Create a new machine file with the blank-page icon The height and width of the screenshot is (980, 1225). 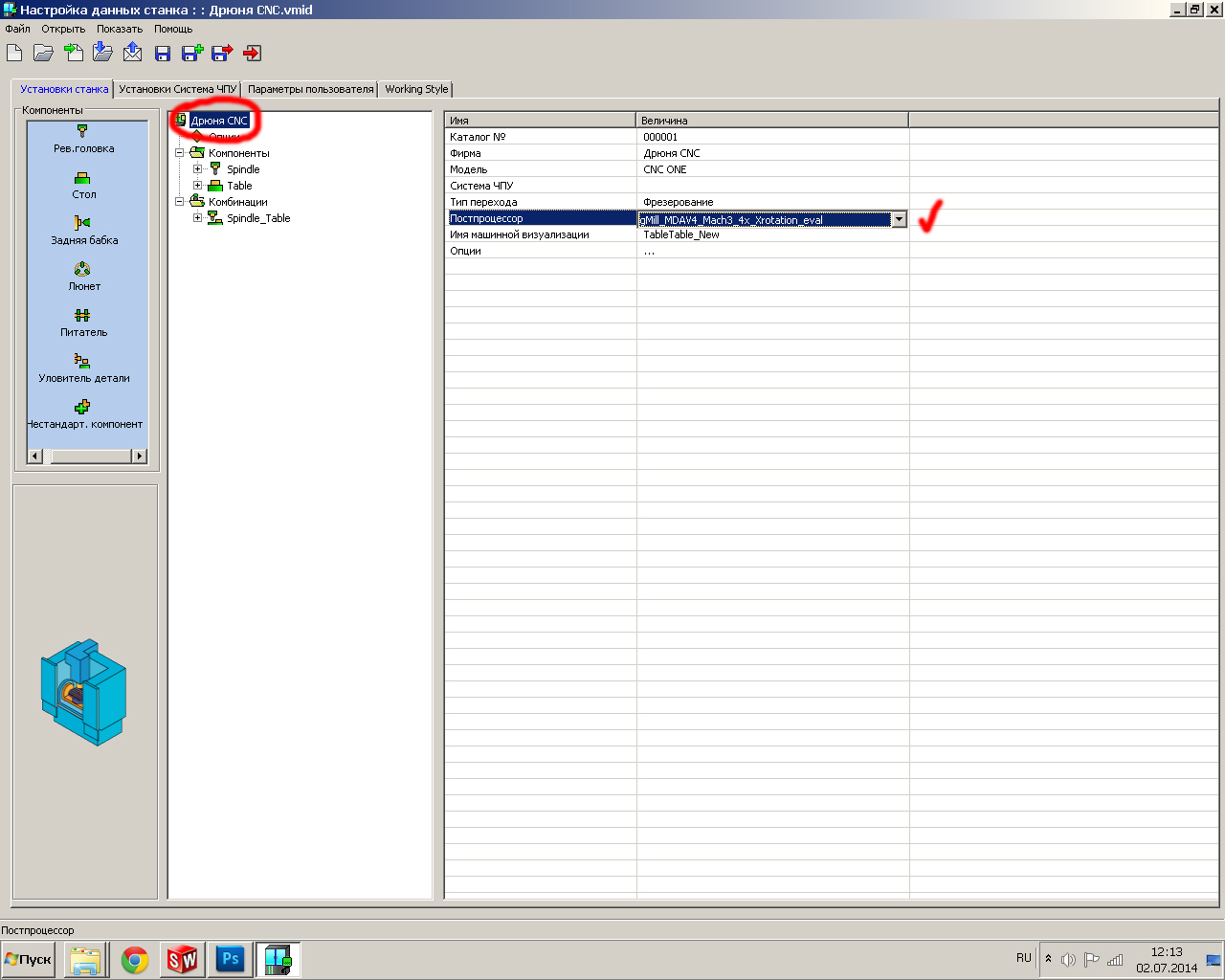pyautogui.click(x=14, y=53)
